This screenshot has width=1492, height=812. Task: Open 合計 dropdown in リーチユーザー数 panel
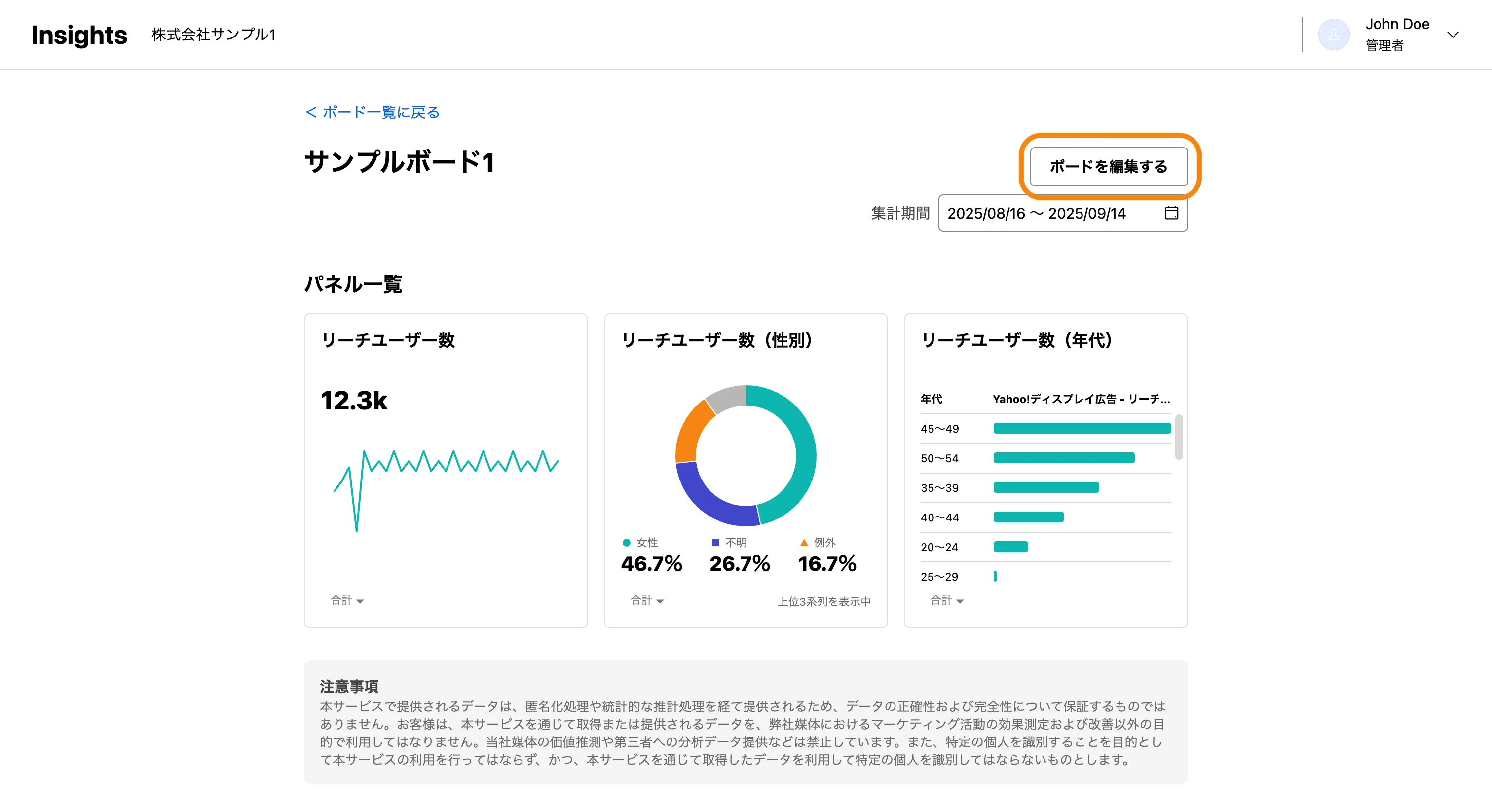pyautogui.click(x=347, y=600)
